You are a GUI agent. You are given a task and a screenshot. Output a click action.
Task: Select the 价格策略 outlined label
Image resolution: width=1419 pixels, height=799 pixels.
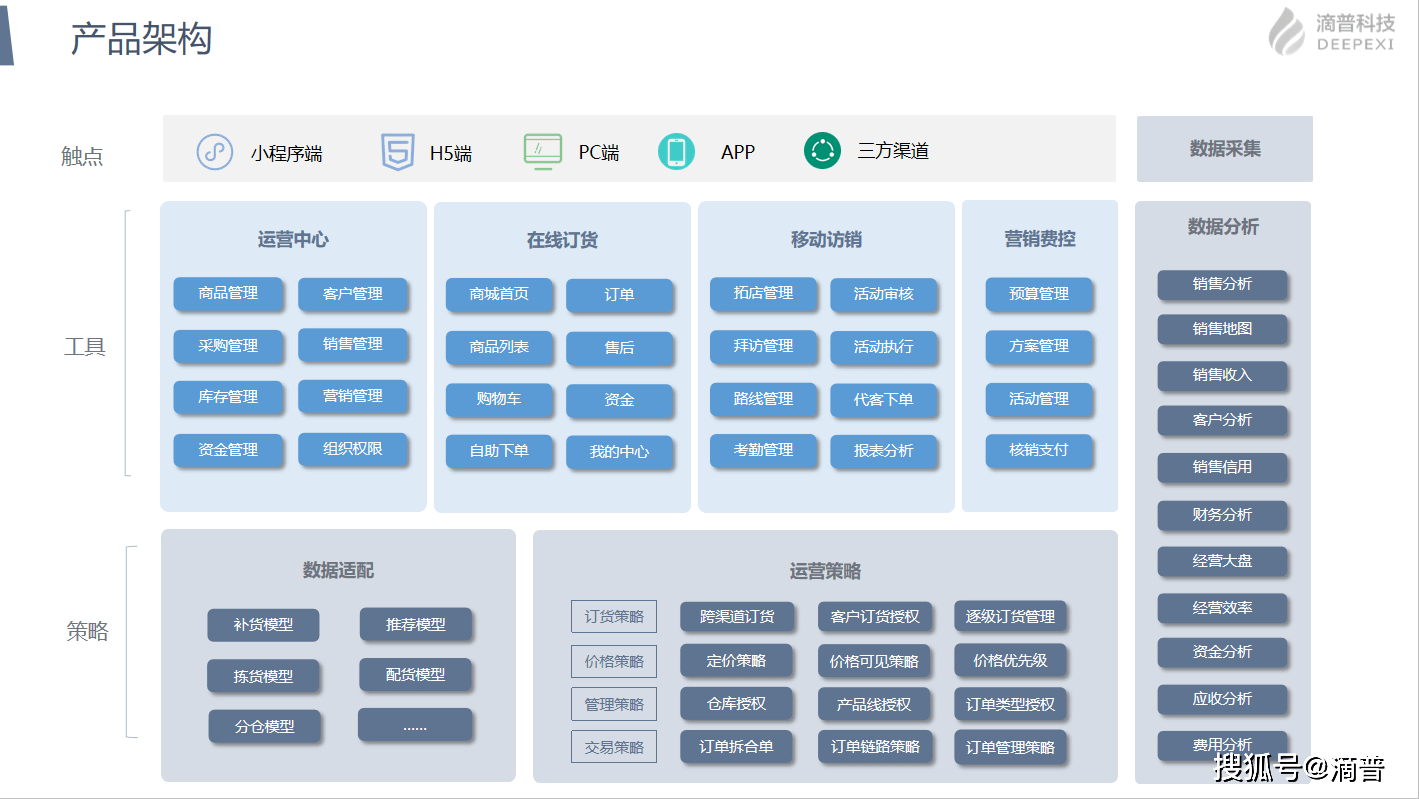coord(614,661)
